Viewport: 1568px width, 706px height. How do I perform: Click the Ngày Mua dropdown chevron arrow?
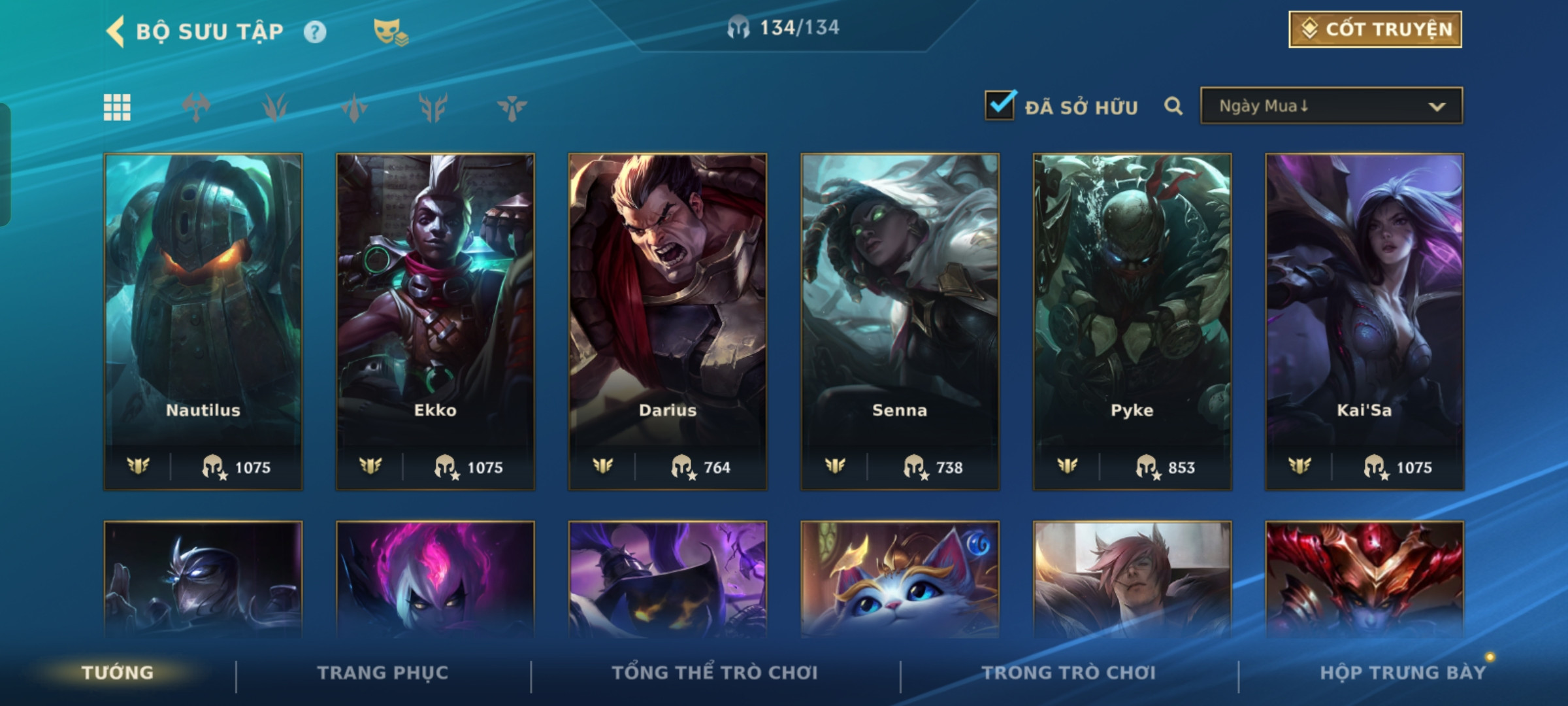tap(1437, 107)
